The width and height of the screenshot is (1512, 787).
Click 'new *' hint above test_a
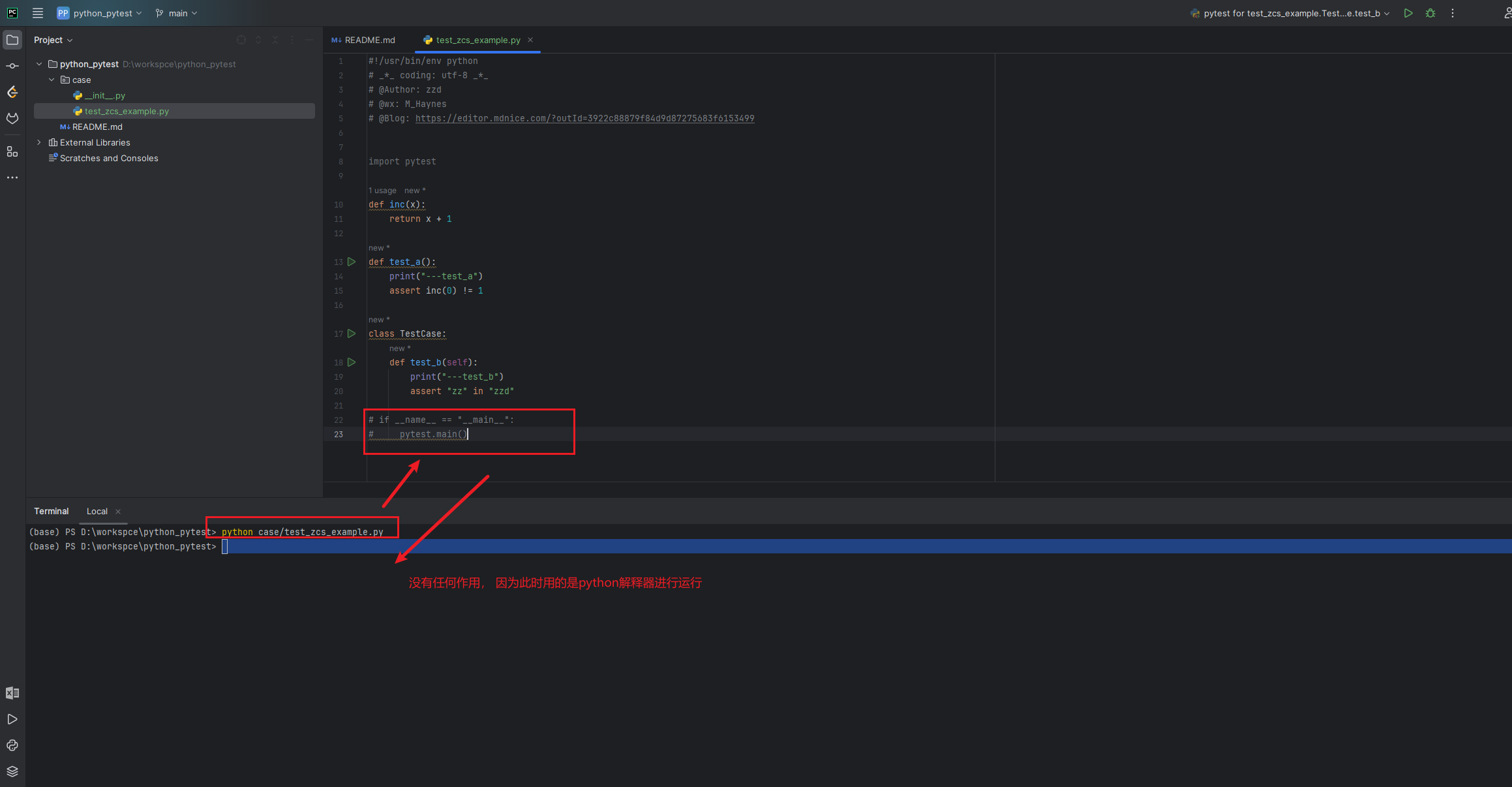(x=379, y=248)
